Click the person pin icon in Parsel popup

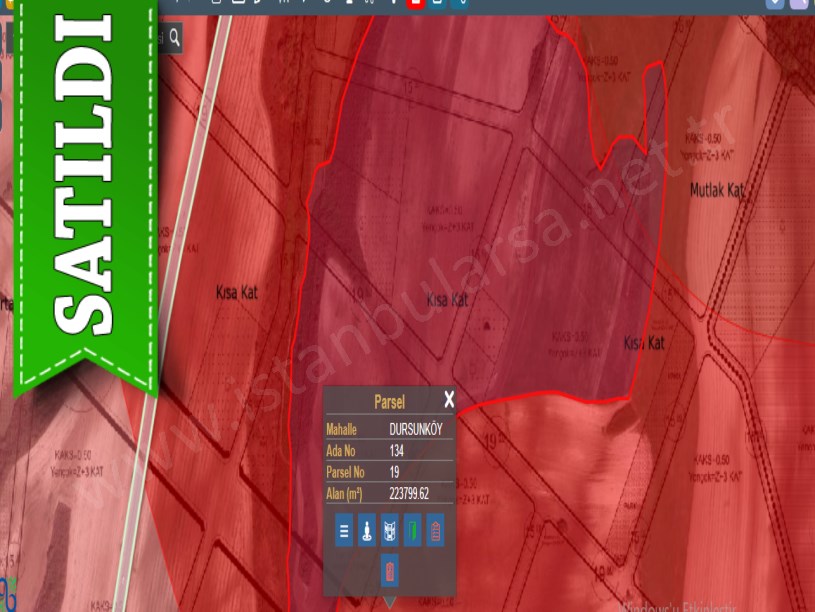(x=367, y=530)
